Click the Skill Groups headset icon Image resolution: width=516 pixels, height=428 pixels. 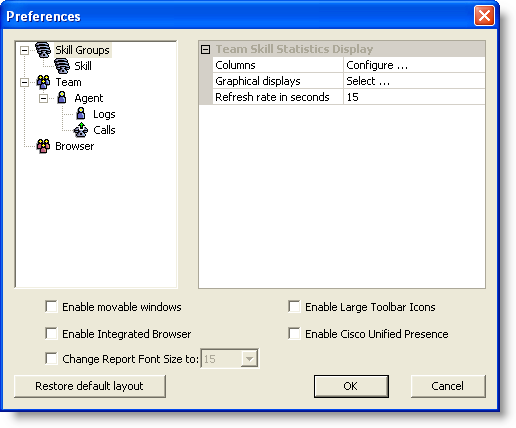(43, 50)
